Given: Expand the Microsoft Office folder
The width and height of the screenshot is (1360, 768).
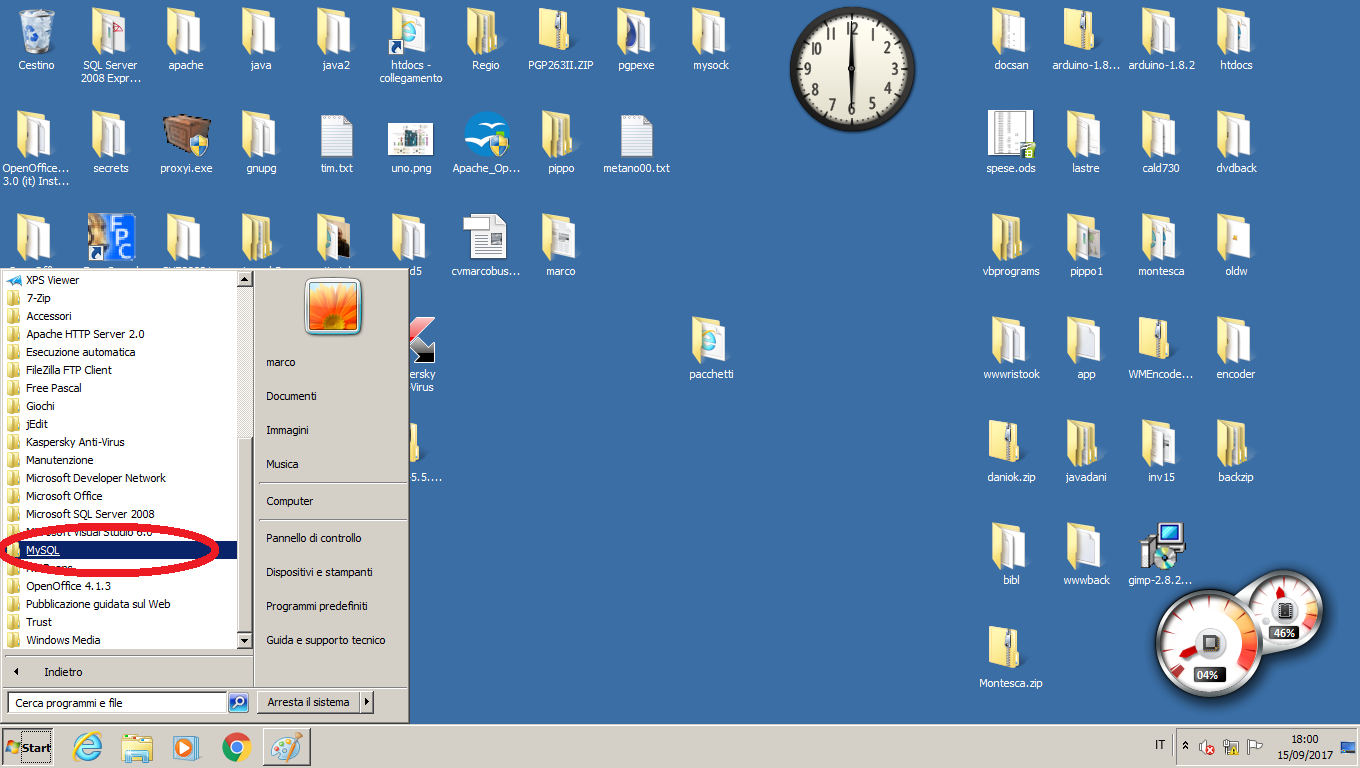Looking at the screenshot, I should tap(64, 496).
